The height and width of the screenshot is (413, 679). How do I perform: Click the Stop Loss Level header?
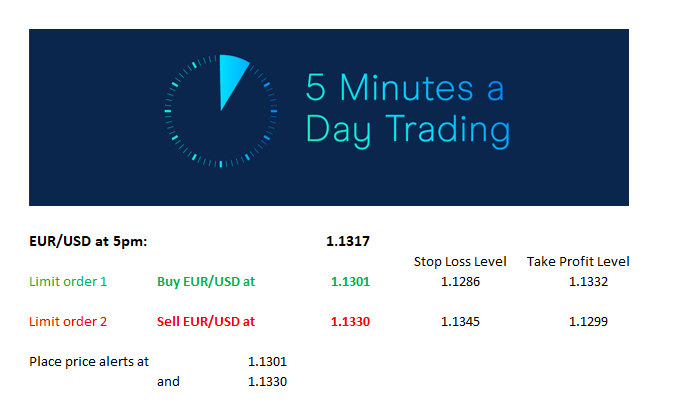pyautogui.click(x=460, y=261)
